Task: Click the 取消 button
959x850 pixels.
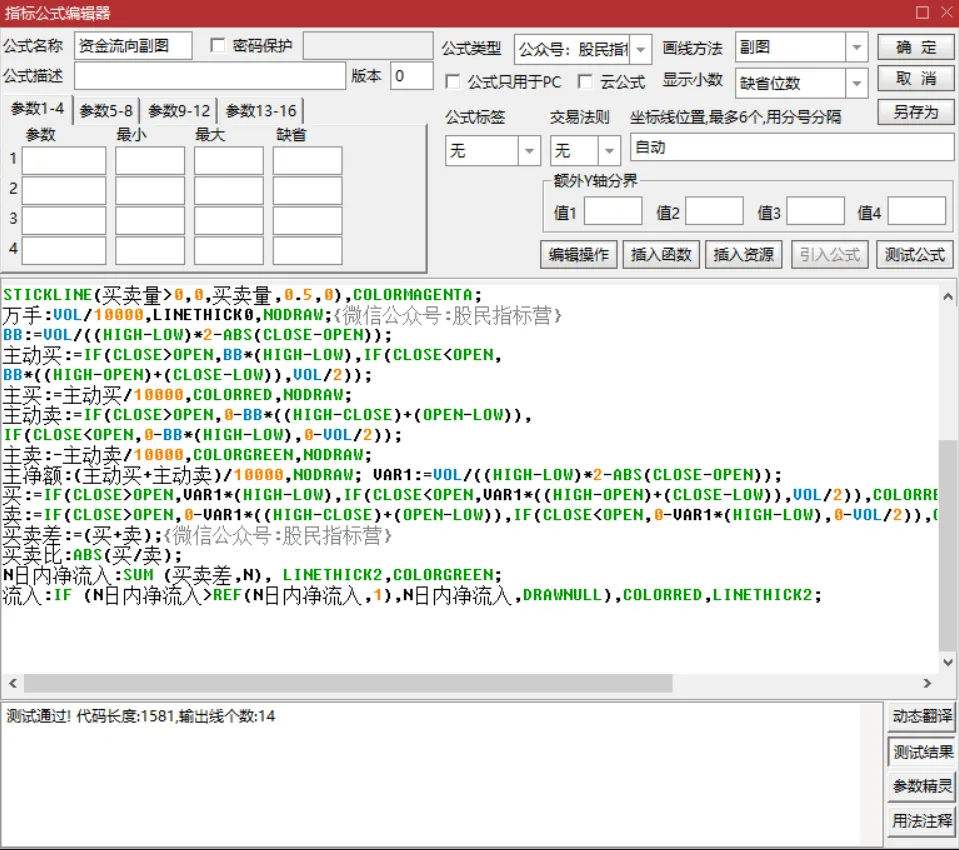Action: click(916, 78)
